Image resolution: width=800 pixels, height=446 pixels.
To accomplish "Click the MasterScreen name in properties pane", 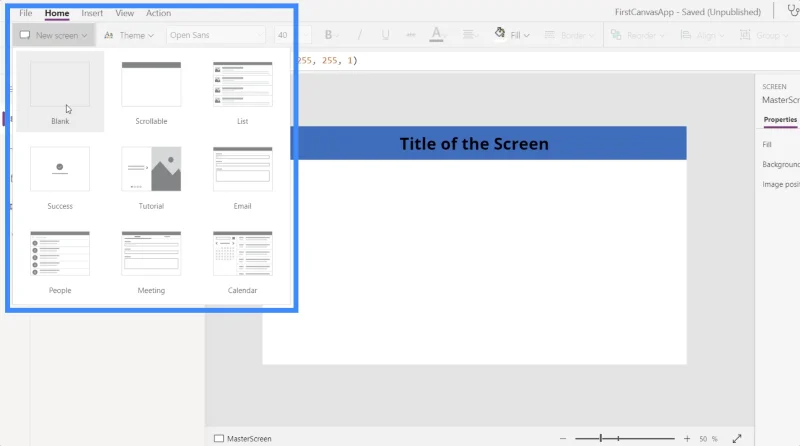I will pyautogui.click(x=781, y=100).
